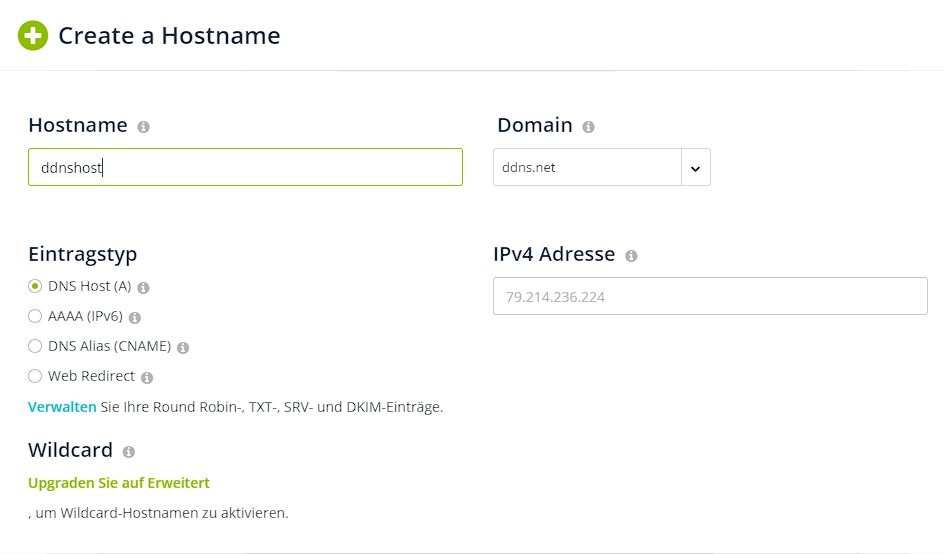944x554 pixels.
Task: Choose the AAAA (IPv6) record type
Action: pyautogui.click(x=35, y=317)
